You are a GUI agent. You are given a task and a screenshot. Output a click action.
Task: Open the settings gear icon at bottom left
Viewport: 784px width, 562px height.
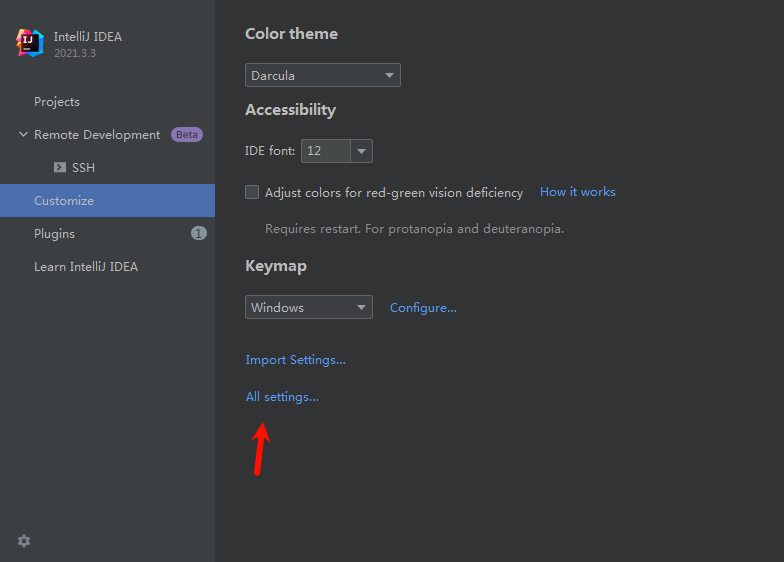(24, 541)
